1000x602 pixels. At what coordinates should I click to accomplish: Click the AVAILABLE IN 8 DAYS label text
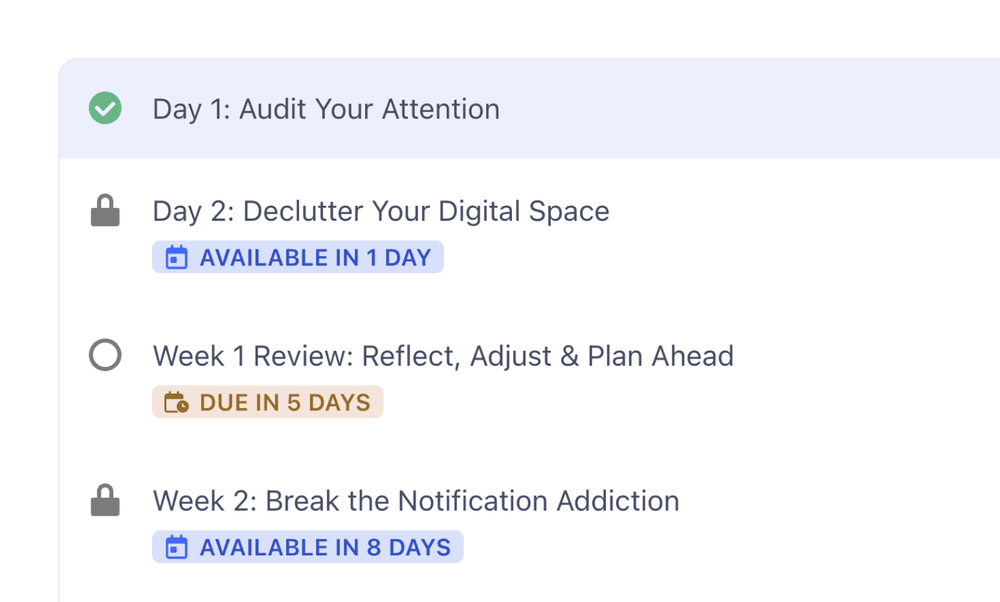[325, 548]
